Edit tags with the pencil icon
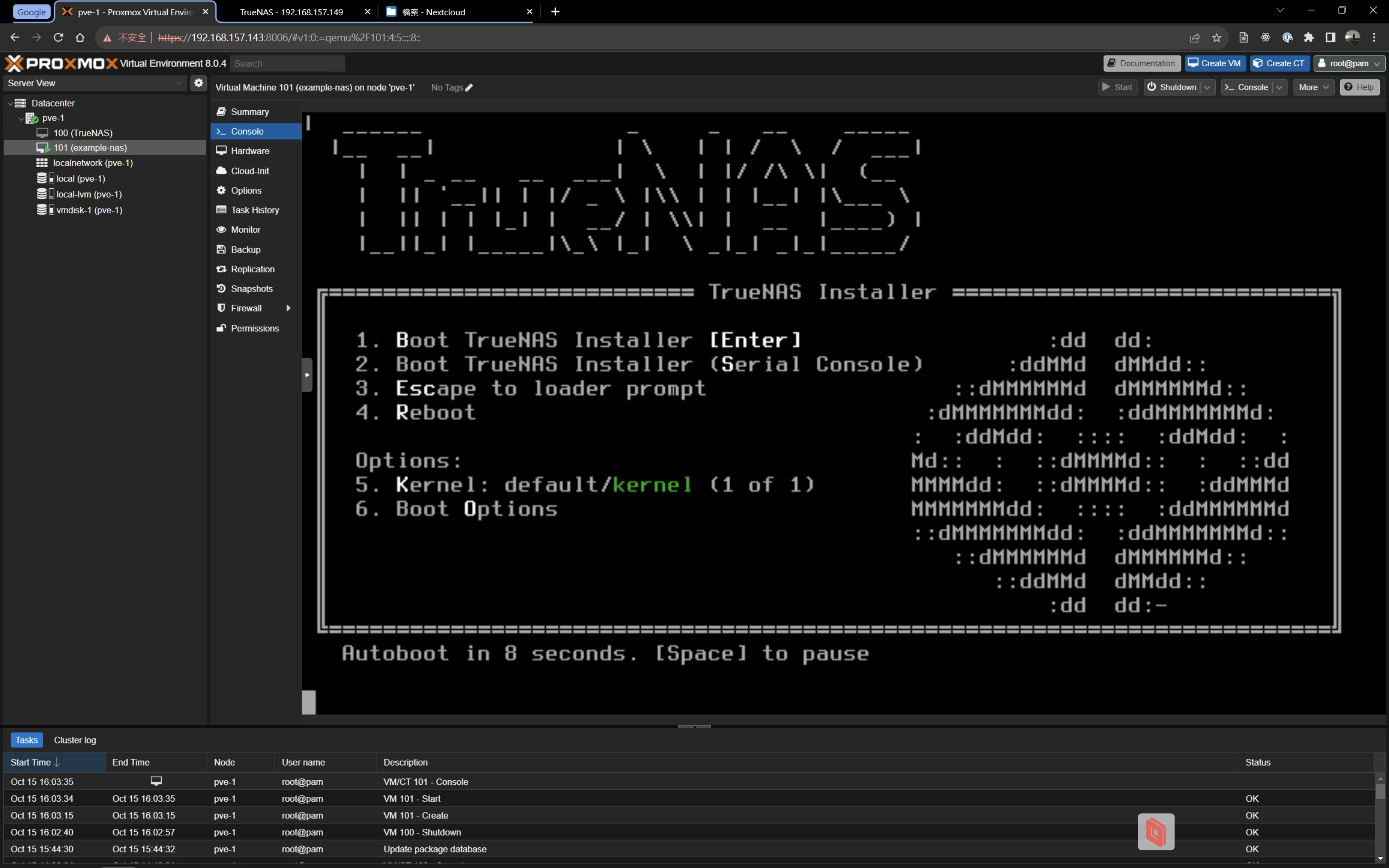This screenshot has width=1389, height=868. pos(469,88)
